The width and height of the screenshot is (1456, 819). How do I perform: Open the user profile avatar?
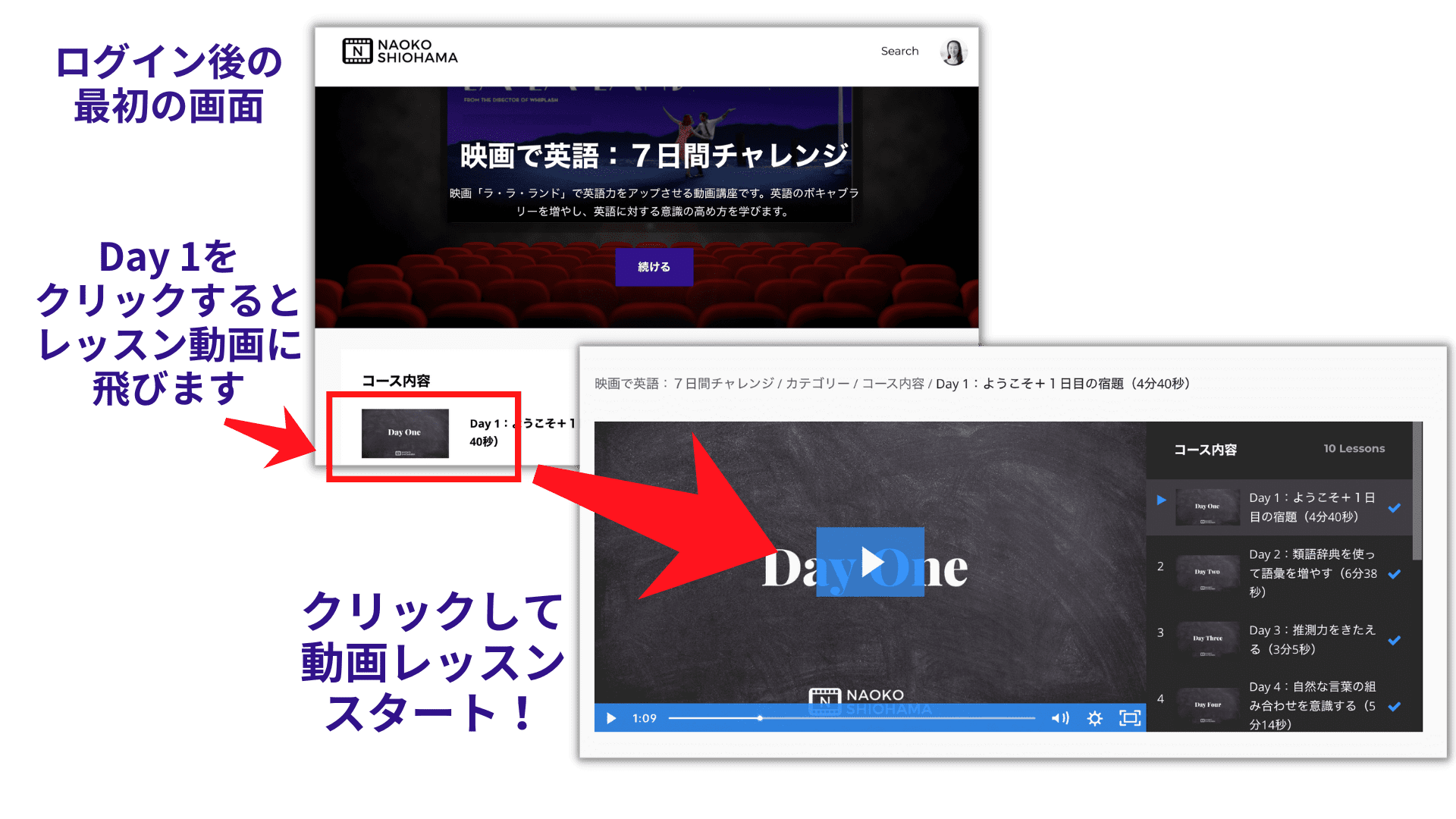[x=952, y=52]
